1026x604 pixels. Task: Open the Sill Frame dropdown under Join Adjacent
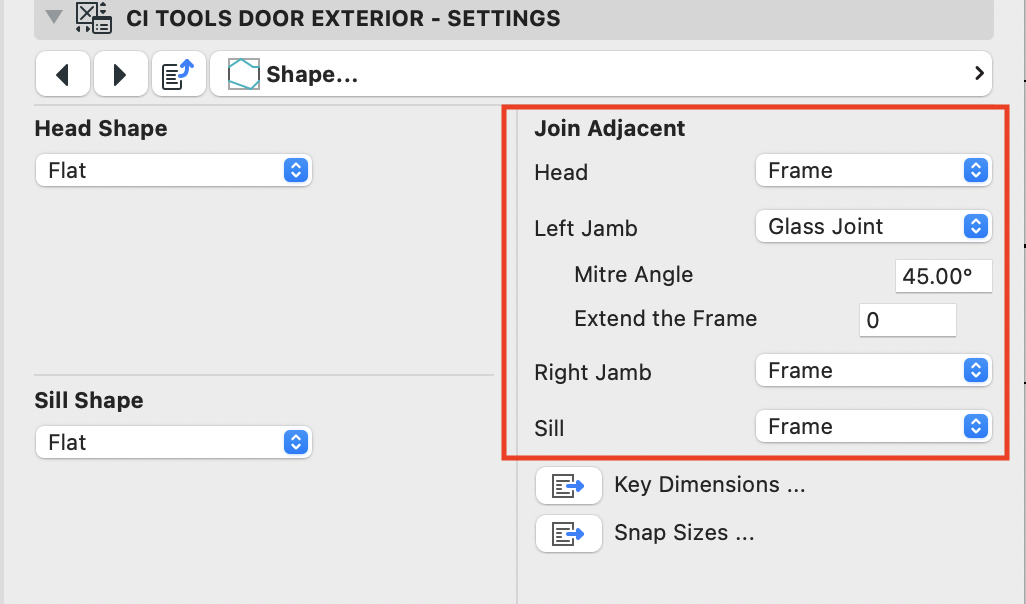pos(873,426)
